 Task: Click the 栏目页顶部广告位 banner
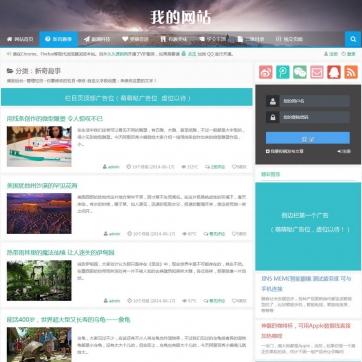(127, 97)
